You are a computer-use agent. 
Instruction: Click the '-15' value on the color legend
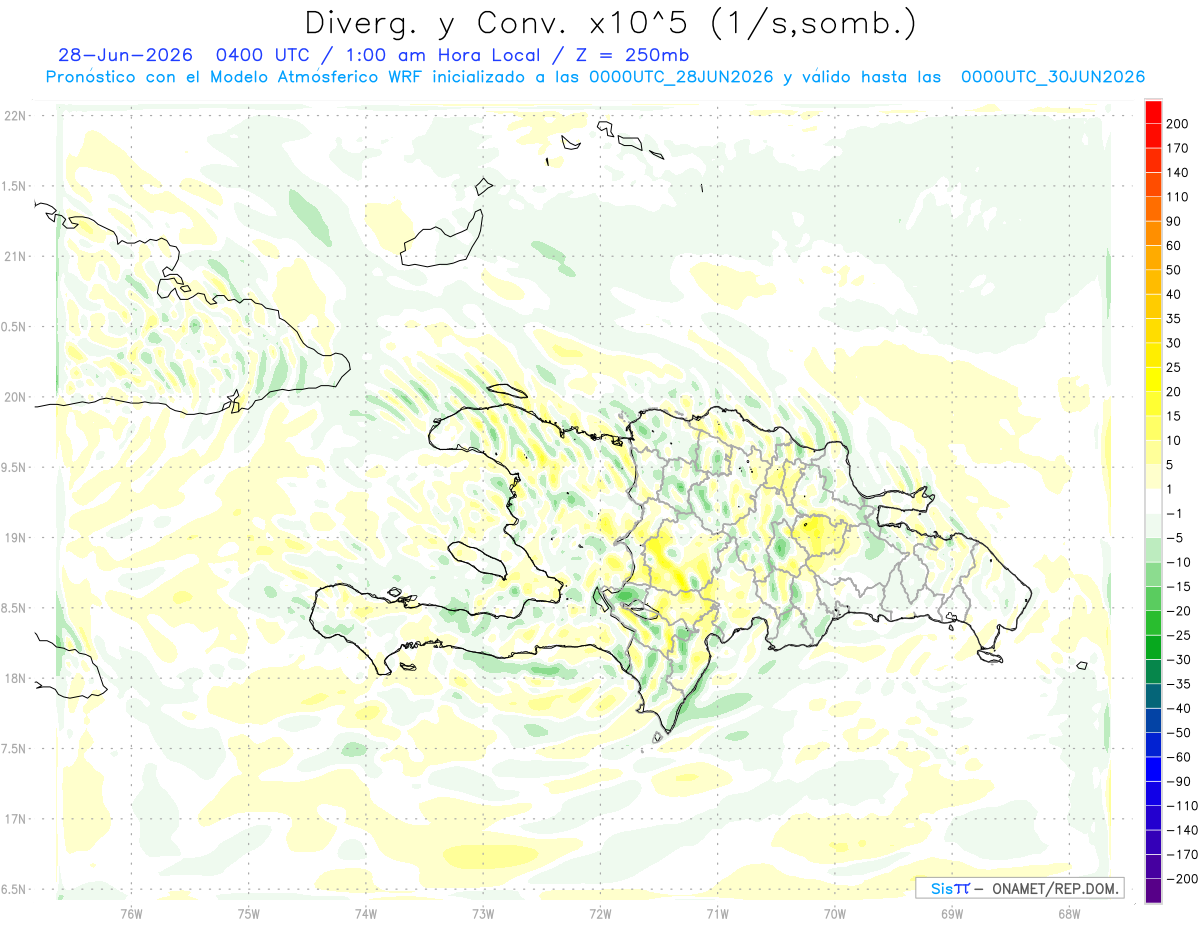pos(1178,586)
